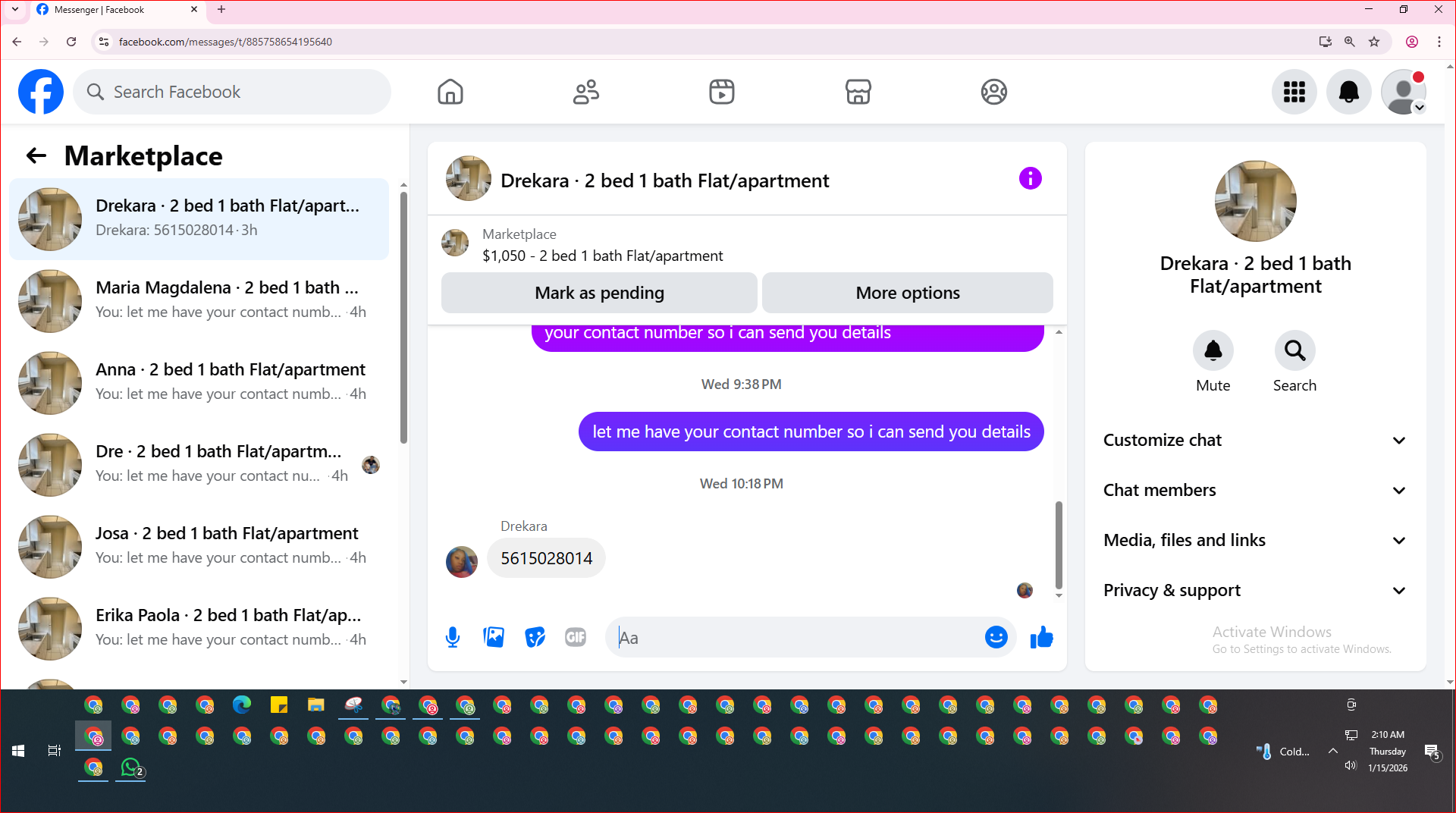Screen dimensions: 1456x813
Task: Open the Menu grid icon
Action: [1294, 92]
